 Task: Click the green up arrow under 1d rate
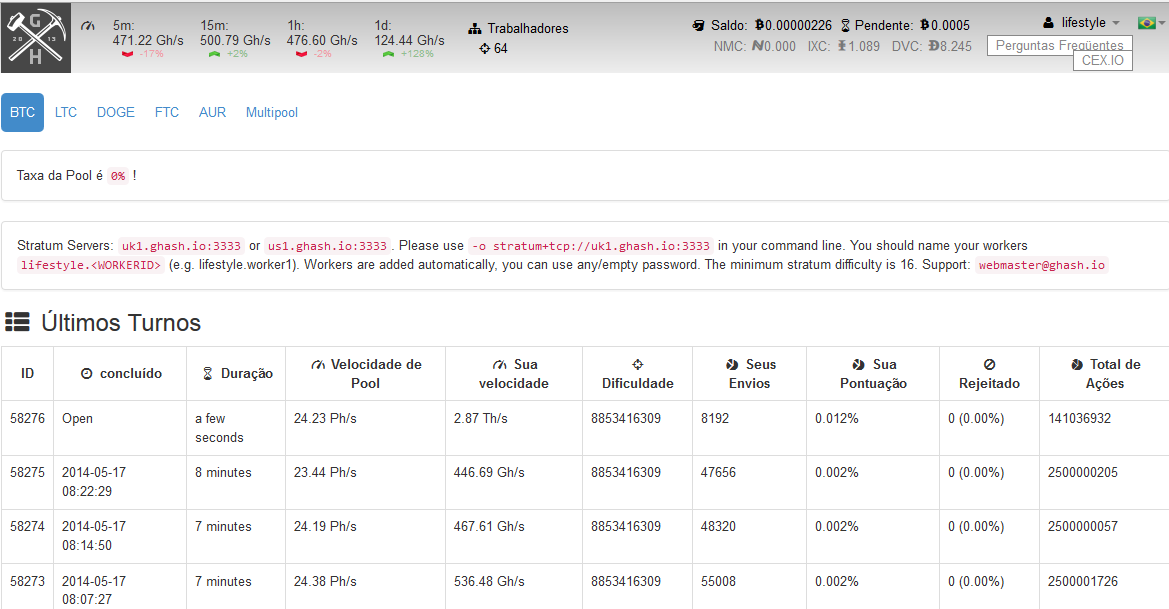pyautogui.click(x=388, y=54)
